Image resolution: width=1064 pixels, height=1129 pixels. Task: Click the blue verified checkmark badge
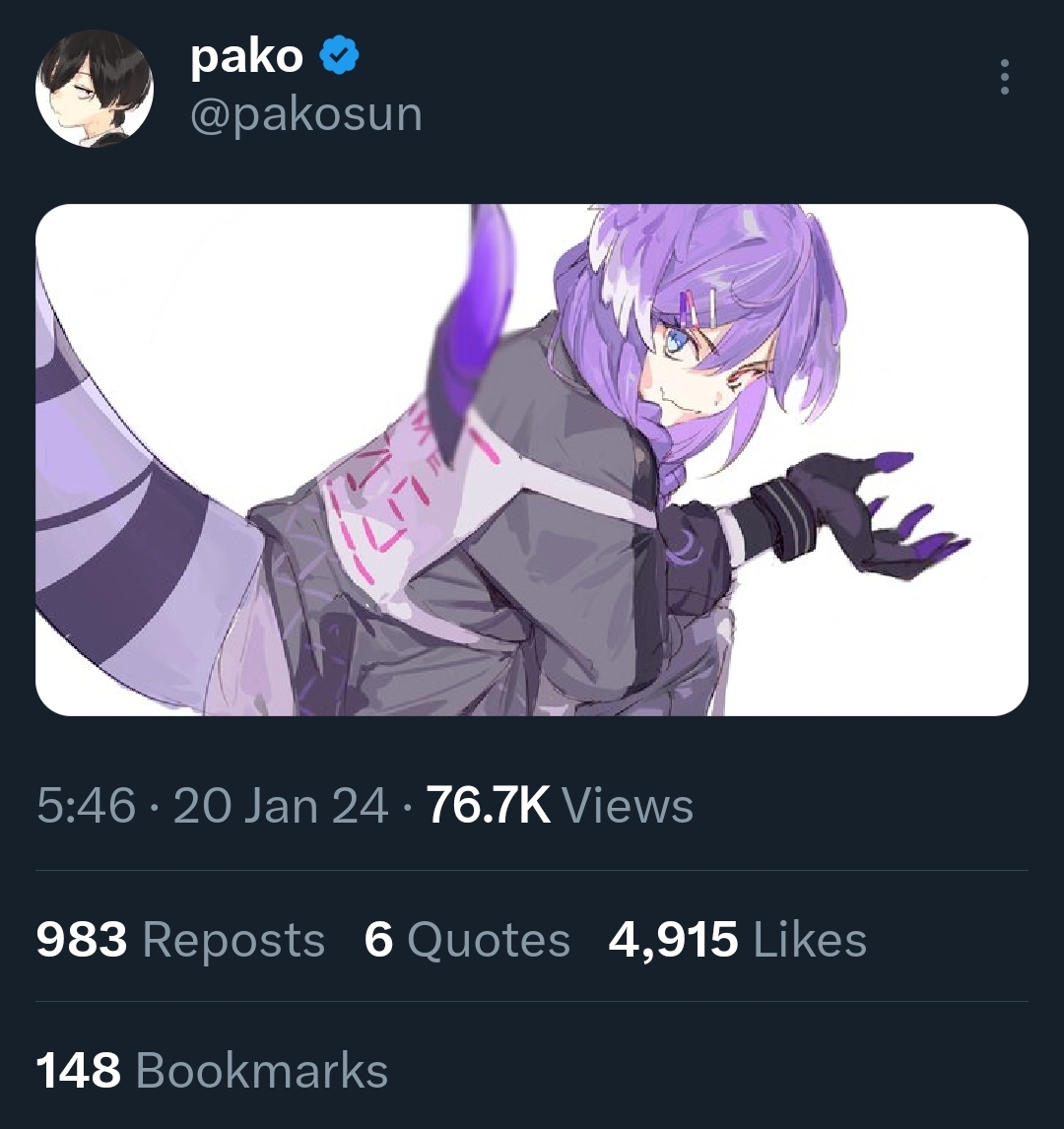point(338,55)
